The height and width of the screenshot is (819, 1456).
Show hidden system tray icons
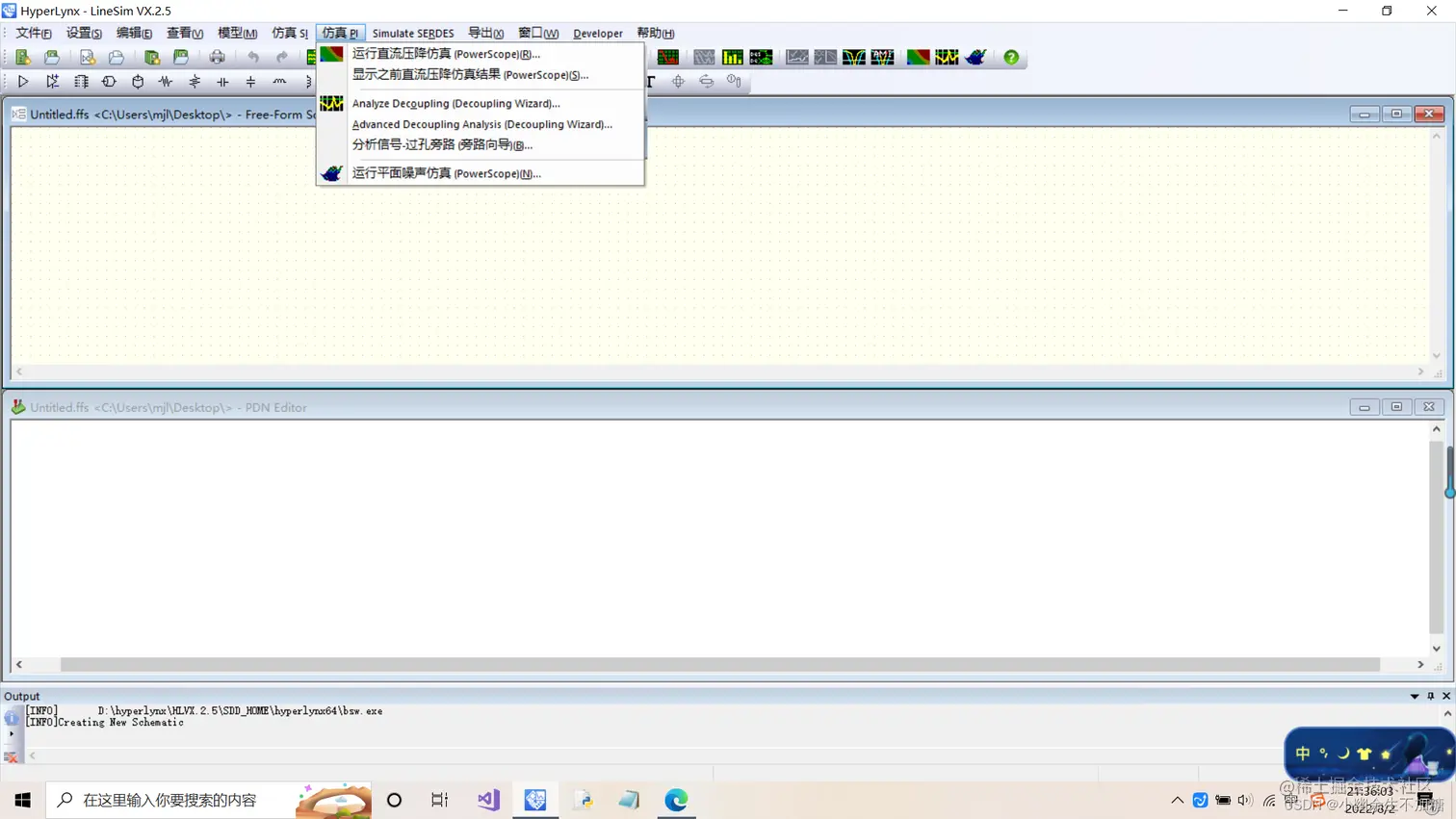coord(1177,800)
